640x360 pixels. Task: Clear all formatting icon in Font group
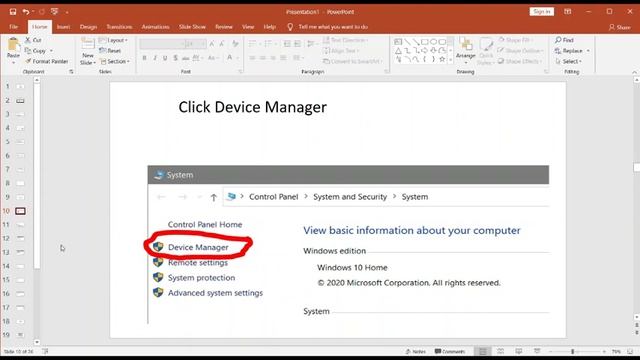[235, 44]
